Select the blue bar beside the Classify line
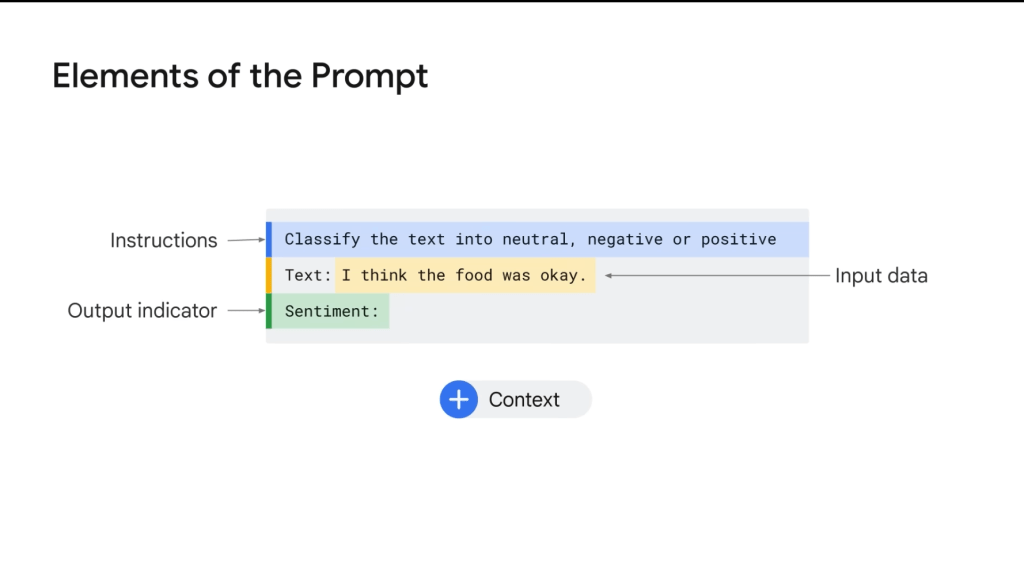Screen dimensions: 1024x578 tap(269, 240)
